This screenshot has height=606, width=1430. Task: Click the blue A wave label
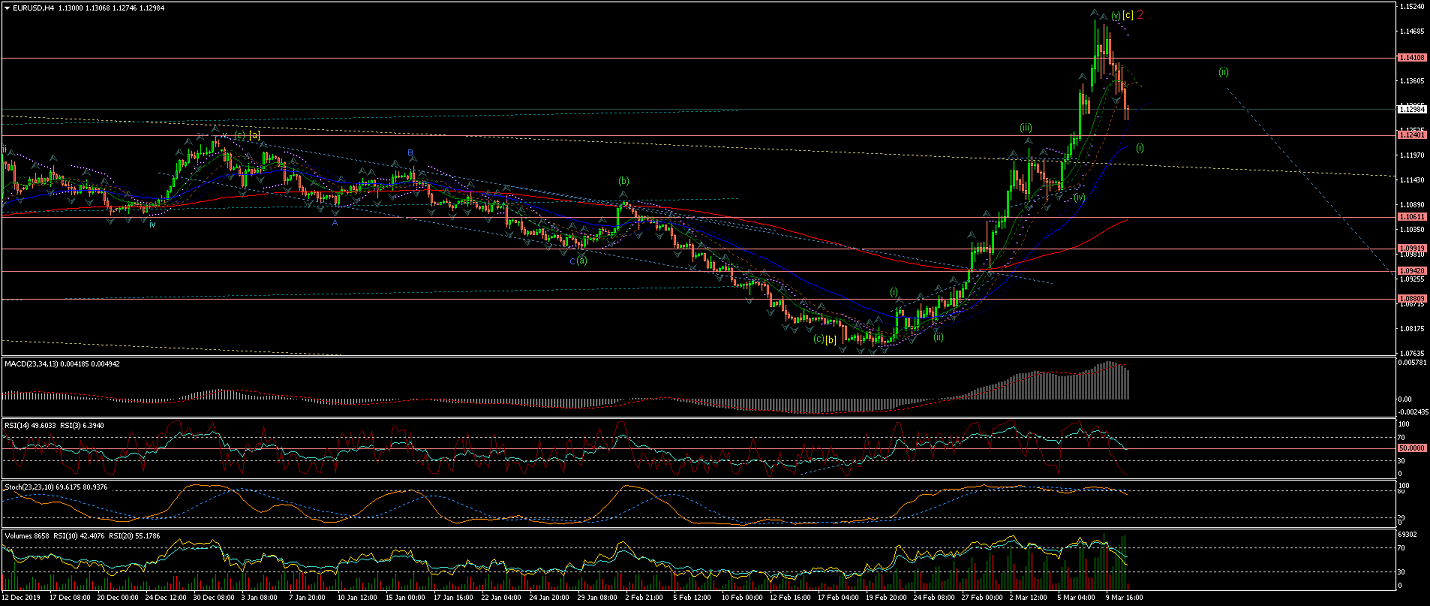(335, 223)
